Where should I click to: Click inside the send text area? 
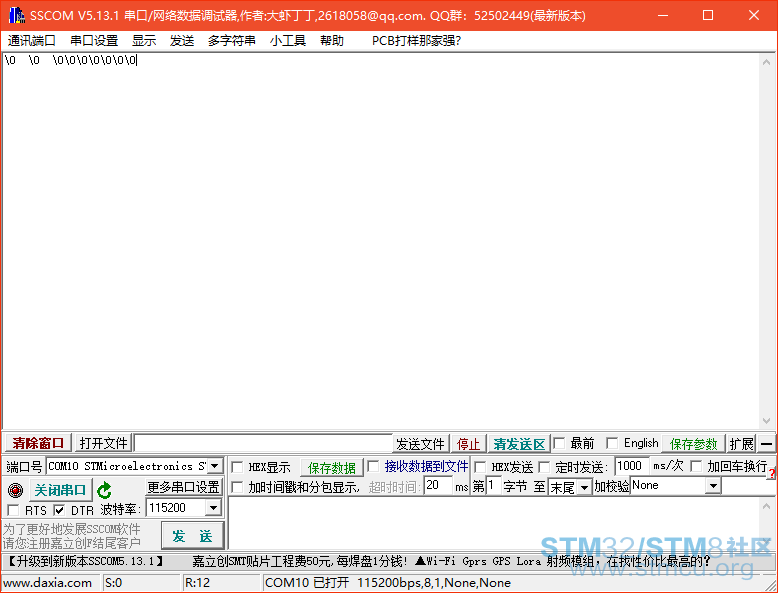pos(494,523)
